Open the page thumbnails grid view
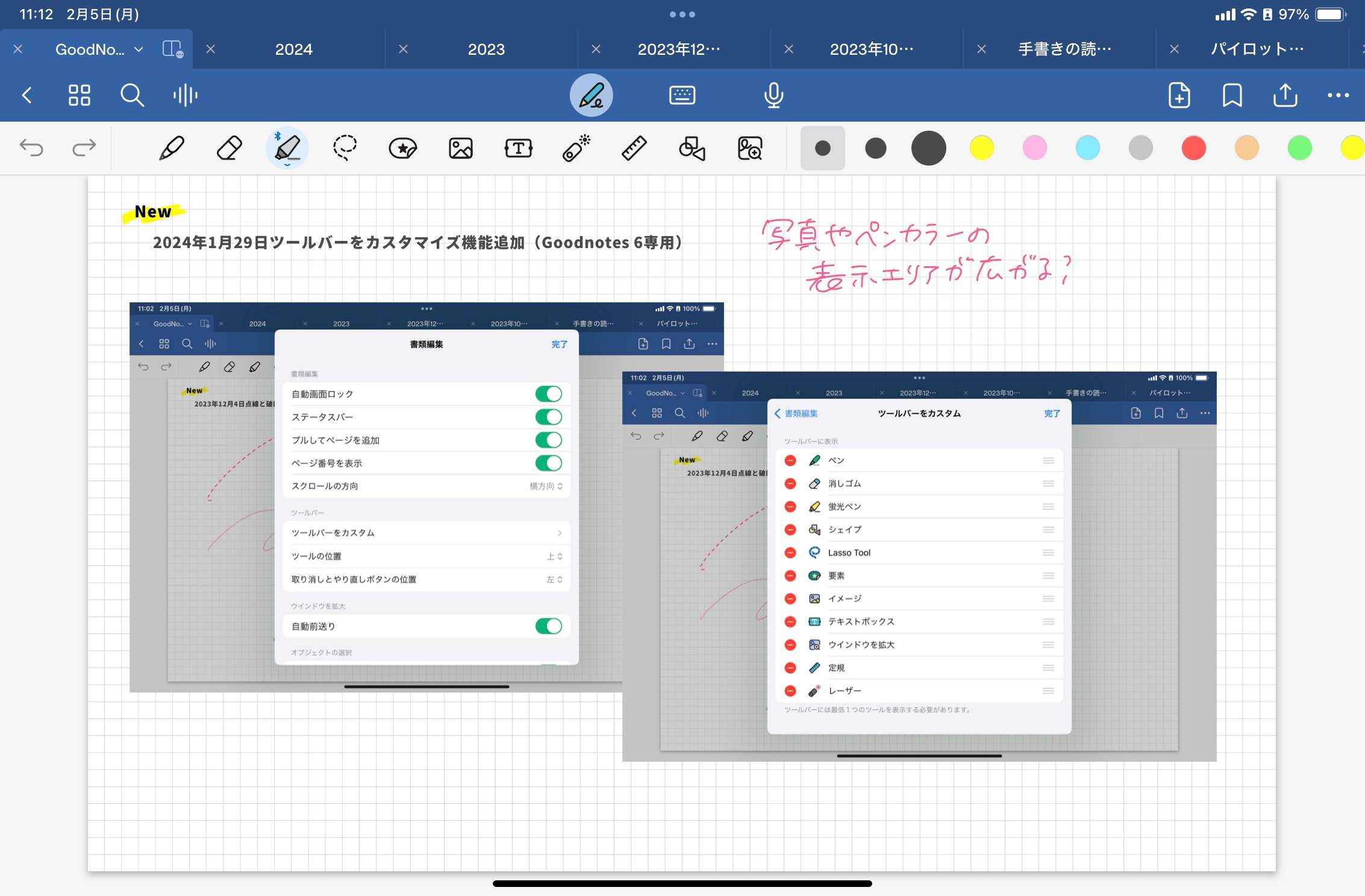Image resolution: width=1365 pixels, height=896 pixels. pos(79,95)
